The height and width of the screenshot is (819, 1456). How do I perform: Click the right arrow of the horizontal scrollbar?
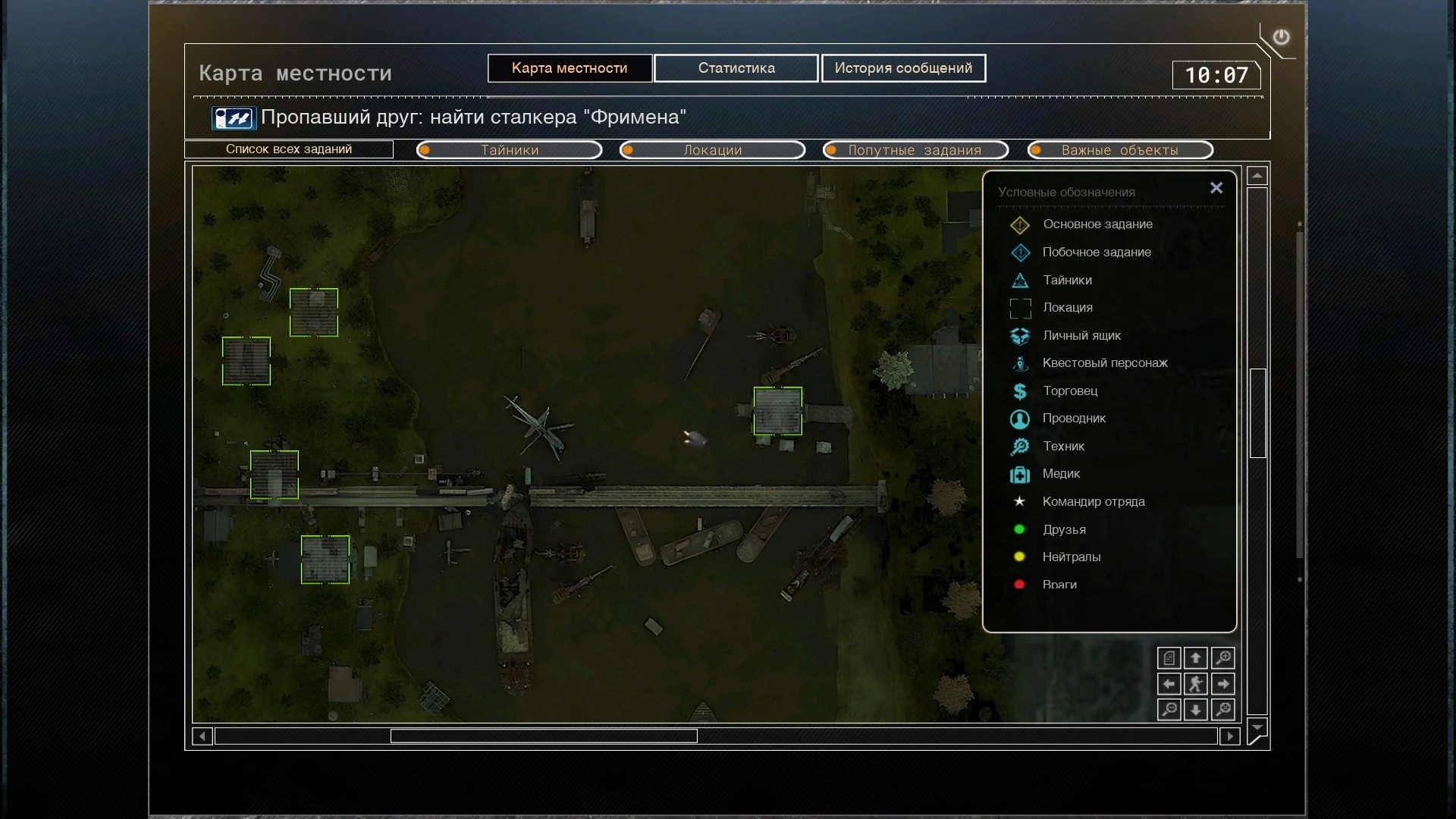(1229, 736)
